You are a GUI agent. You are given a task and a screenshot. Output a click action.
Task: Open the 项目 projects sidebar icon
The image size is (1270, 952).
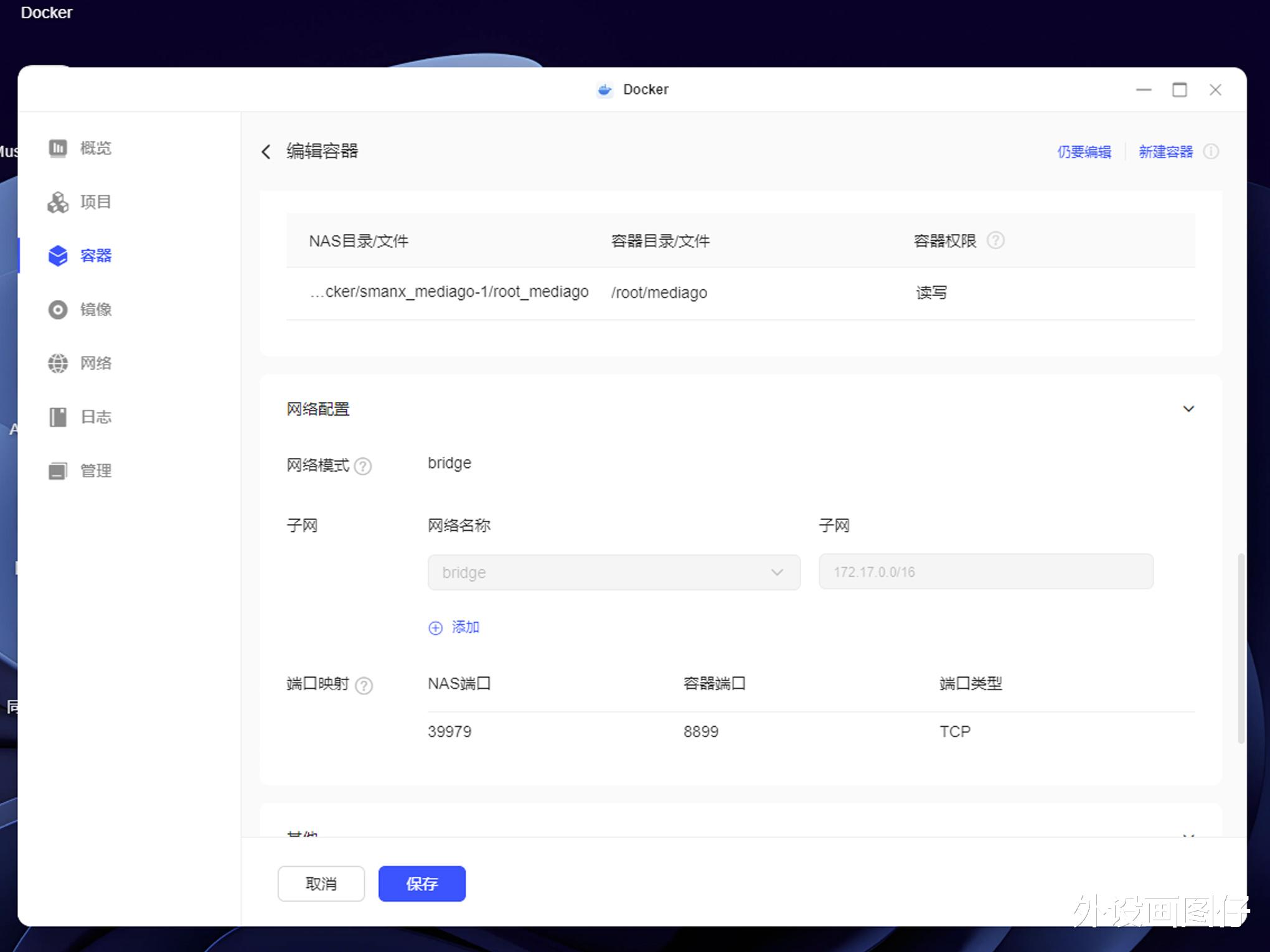pos(58,202)
